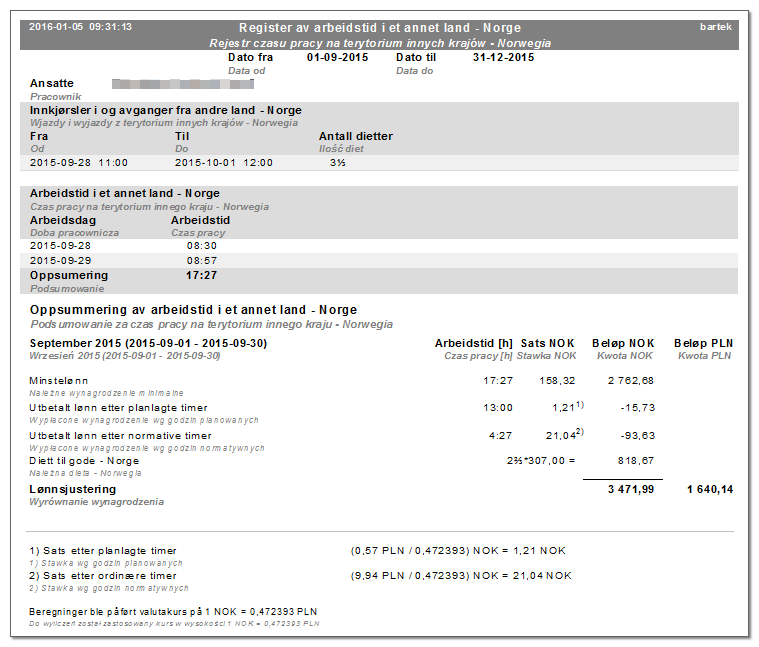Click the departure time '2015-10-01 12:00'
The image size is (759, 647).
pyautogui.click(x=224, y=163)
